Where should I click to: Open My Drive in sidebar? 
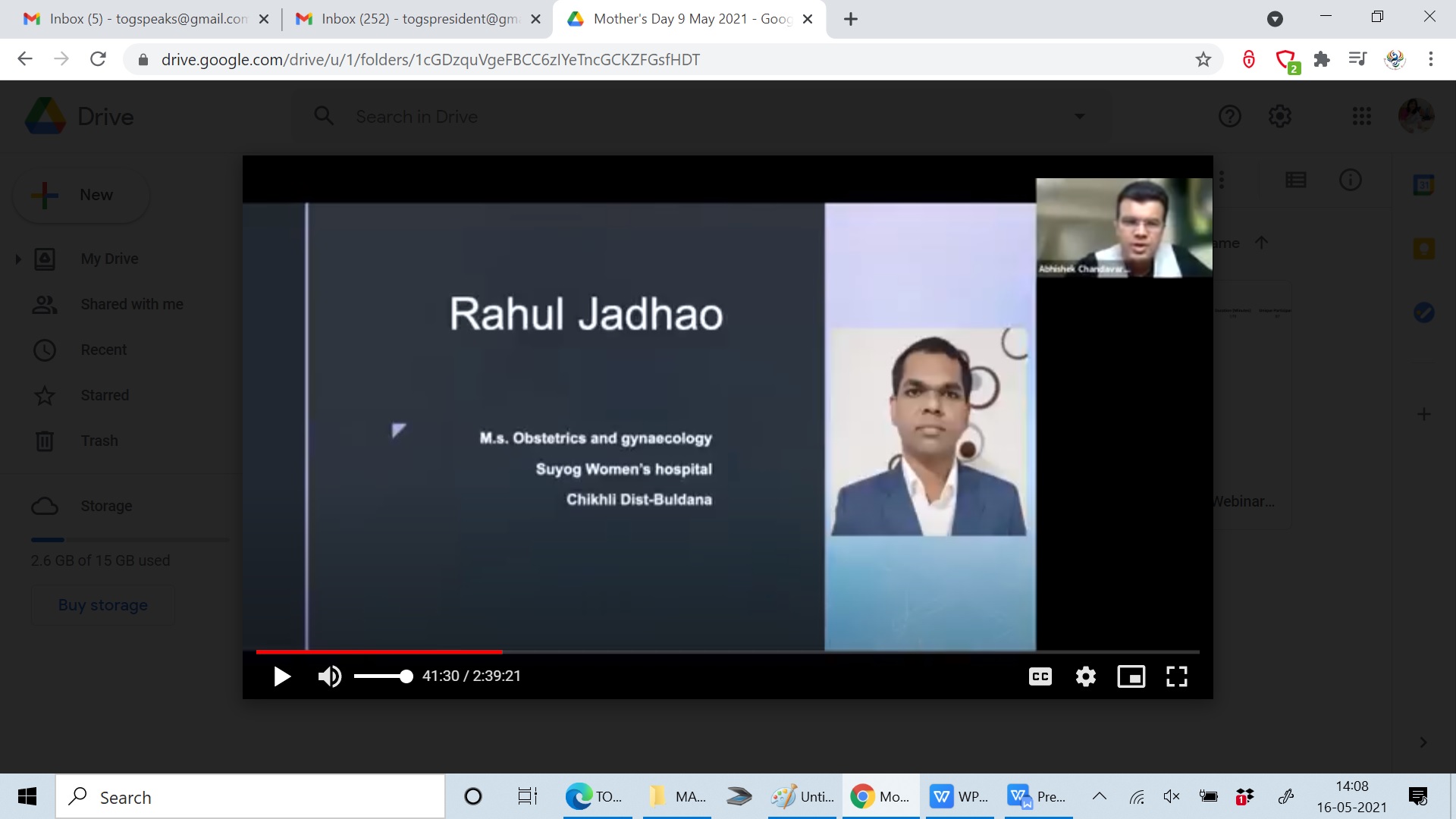[x=109, y=259]
